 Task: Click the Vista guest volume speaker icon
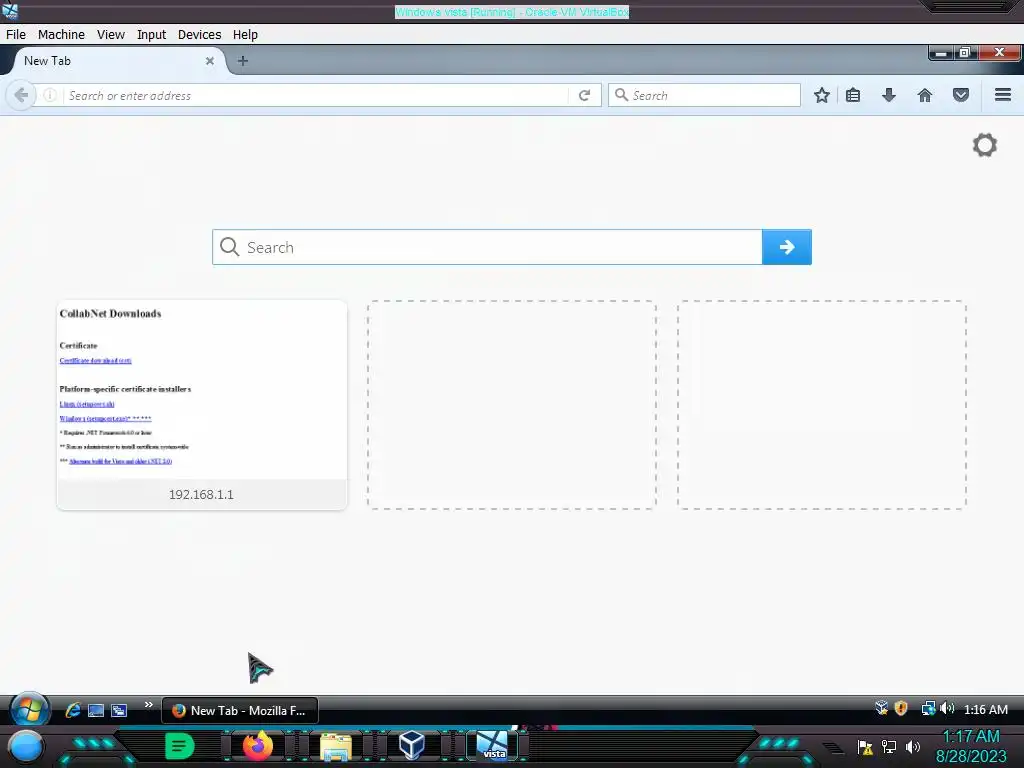click(x=947, y=709)
